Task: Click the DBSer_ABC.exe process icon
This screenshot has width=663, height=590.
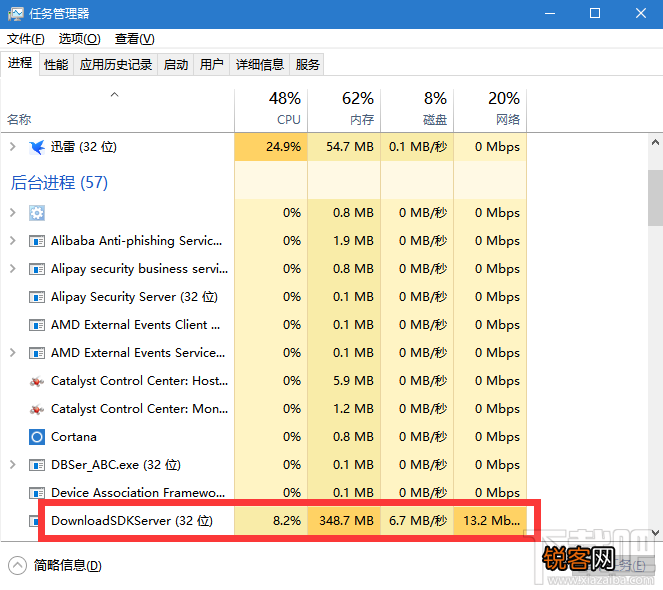Action: coord(37,465)
